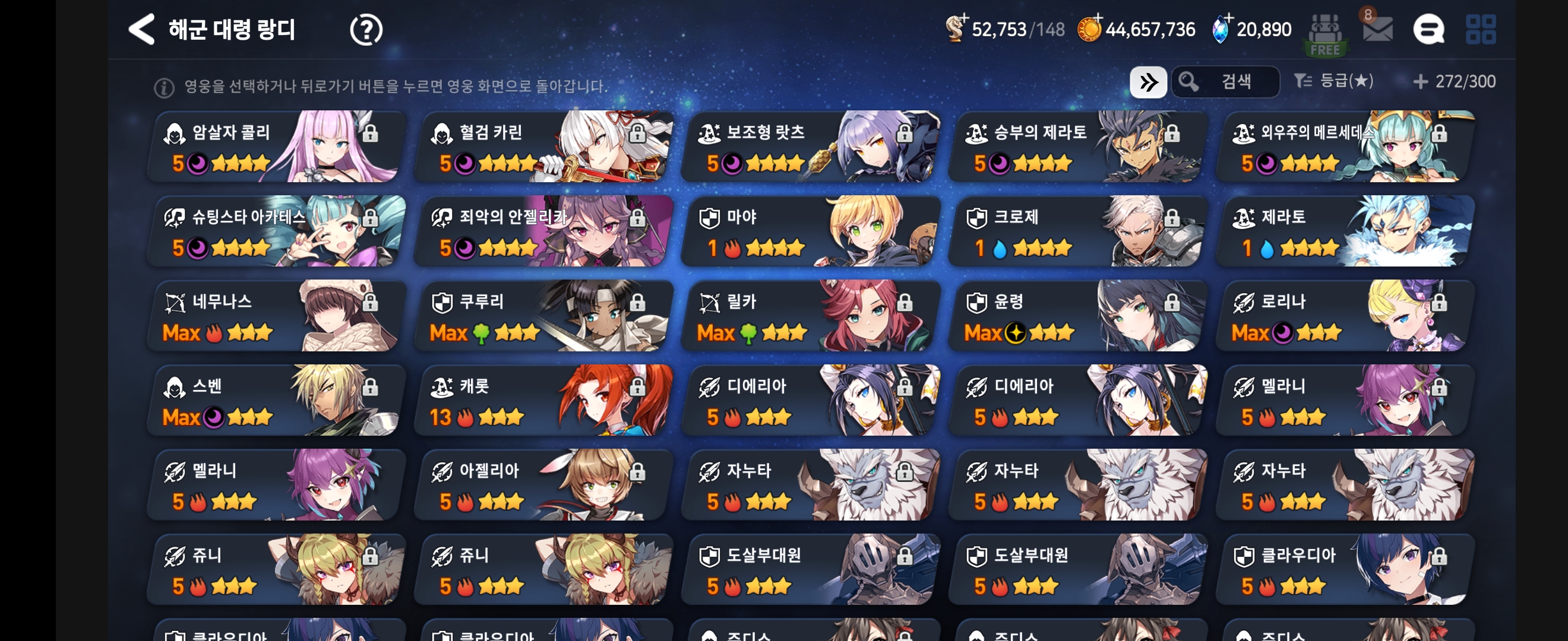Expand panel with the double-arrow button

click(x=1147, y=81)
